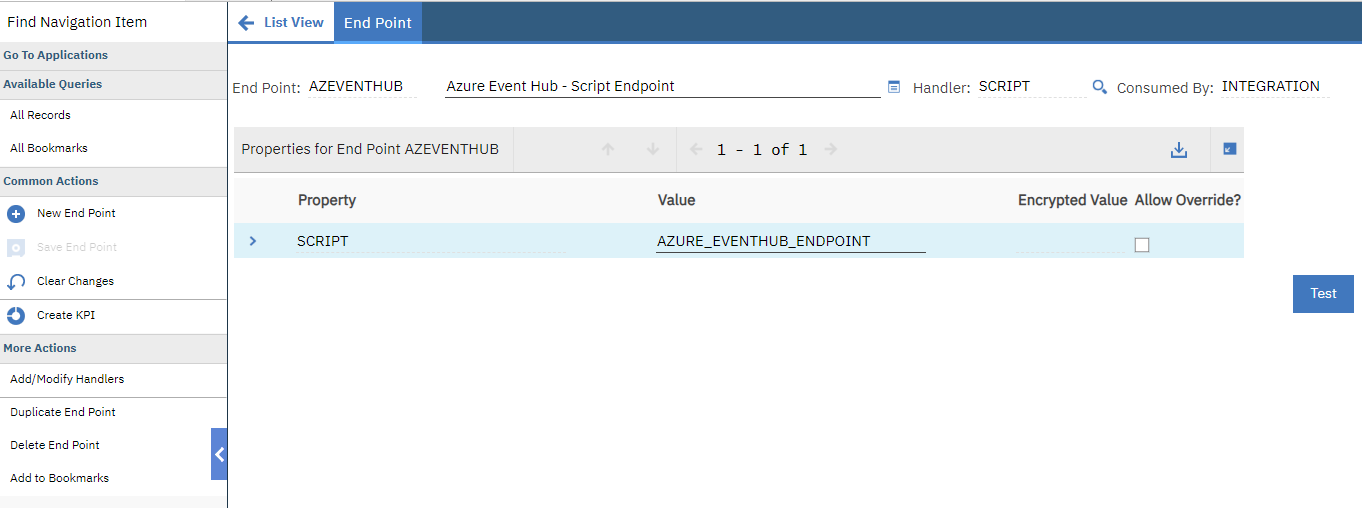Screen dimensions: 1362x508
Task: Click the Clear Changes undo icon
Action: click(x=16, y=282)
